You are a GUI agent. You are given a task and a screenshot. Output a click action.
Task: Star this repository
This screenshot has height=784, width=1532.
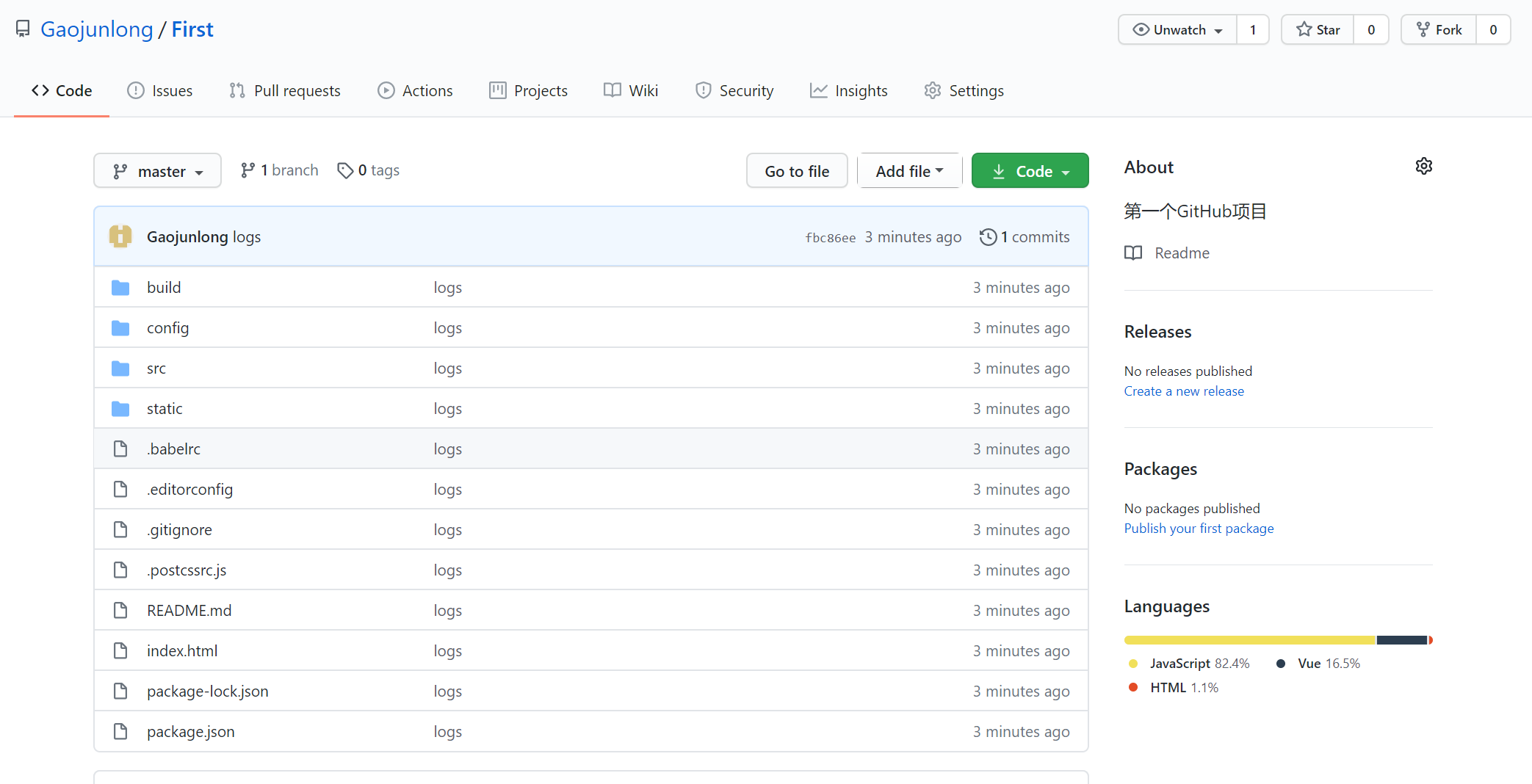tap(1318, 29)
